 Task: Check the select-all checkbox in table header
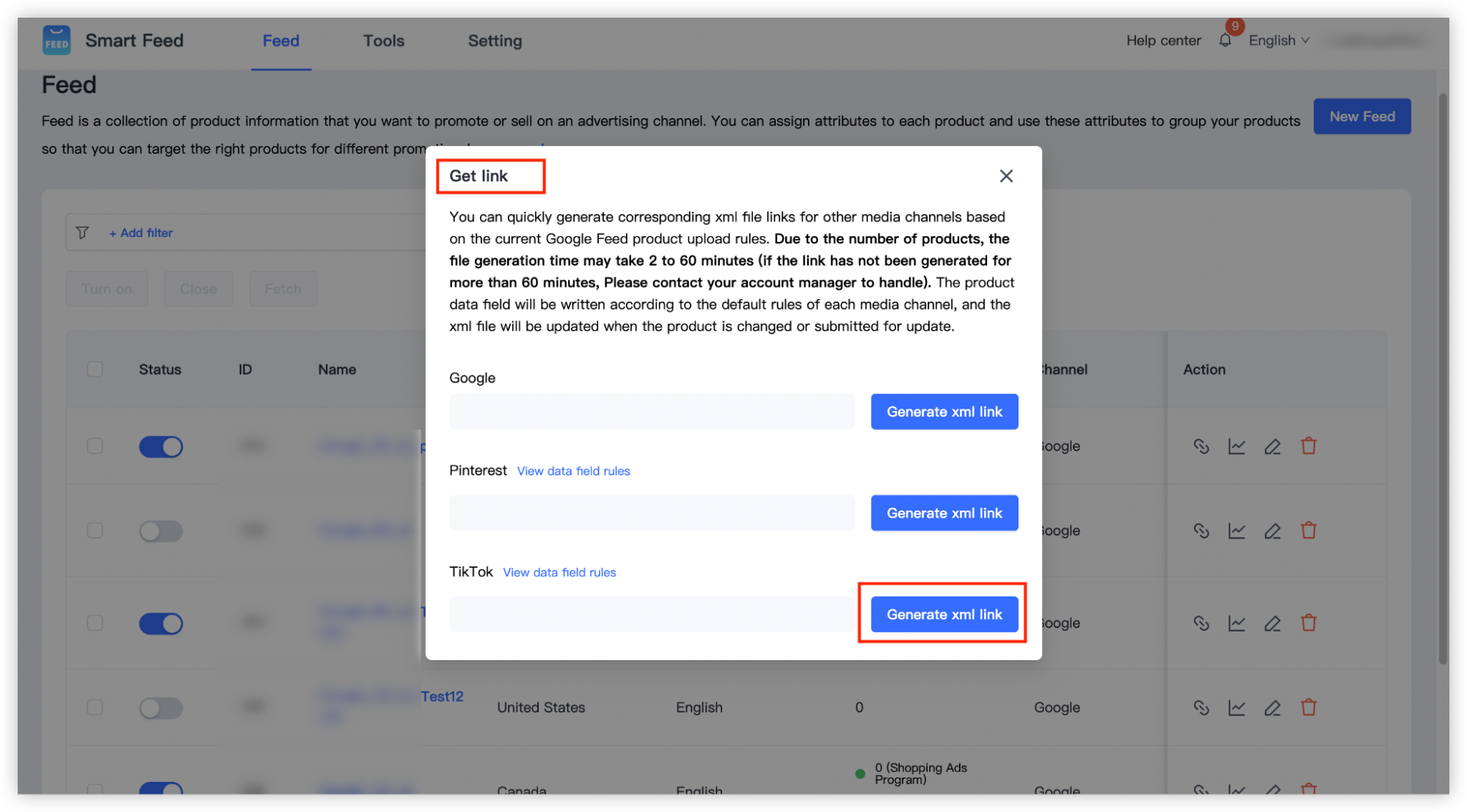(x=95, y=369)
